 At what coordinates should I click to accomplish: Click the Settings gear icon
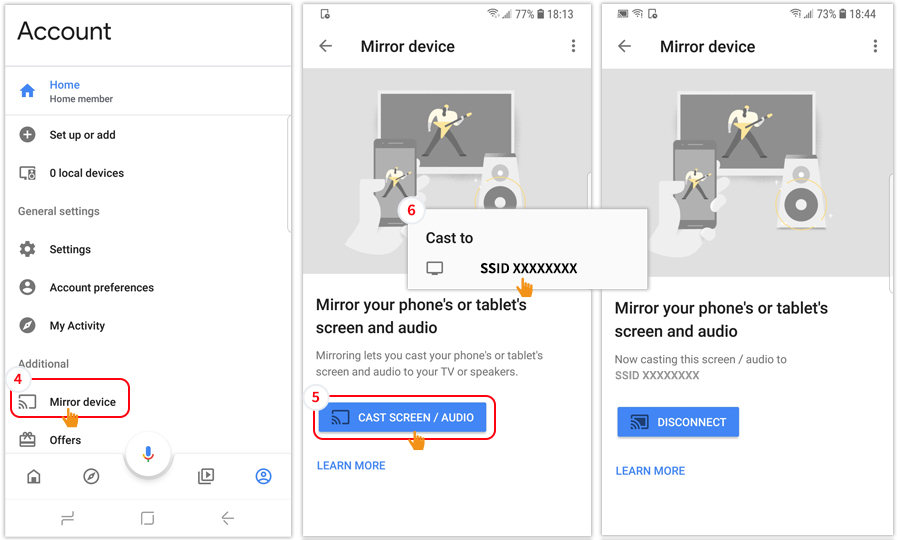click(x=27, y=249)
